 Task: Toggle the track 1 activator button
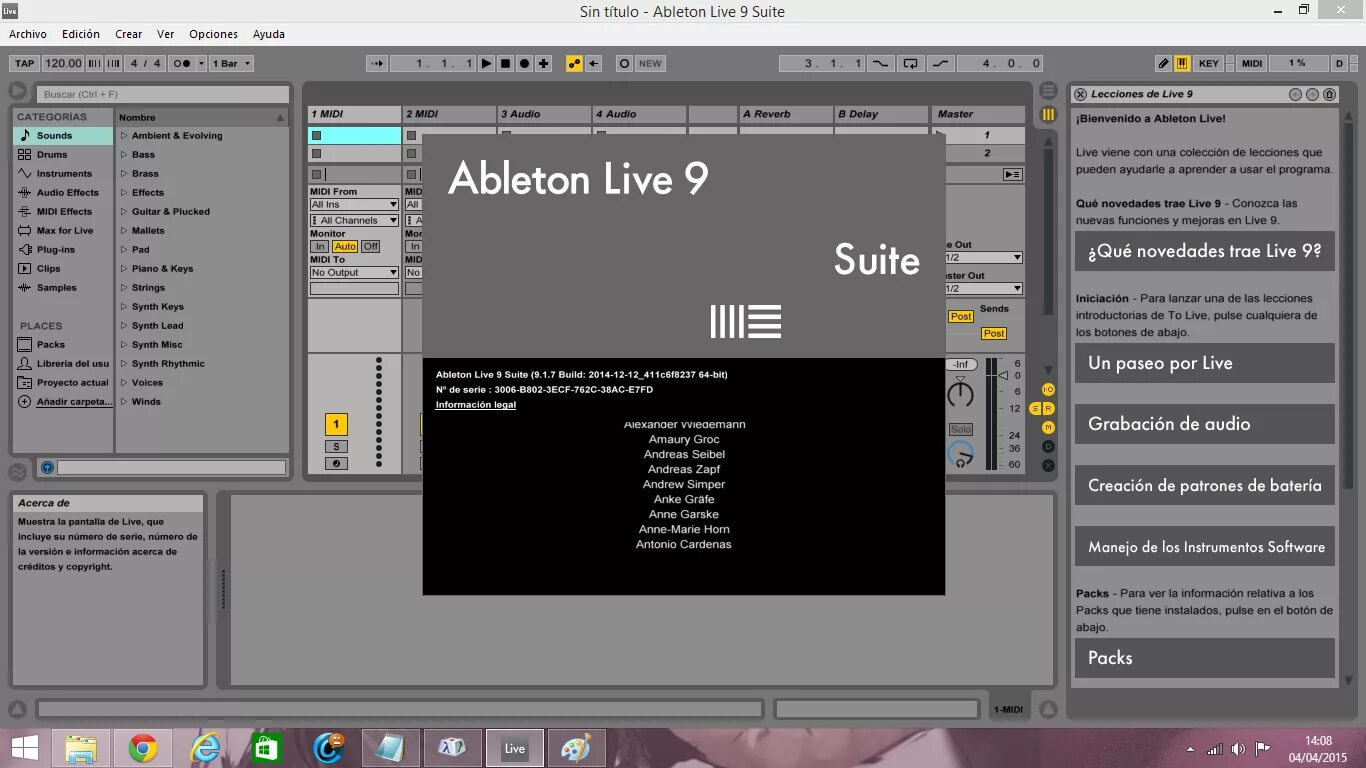336,425
